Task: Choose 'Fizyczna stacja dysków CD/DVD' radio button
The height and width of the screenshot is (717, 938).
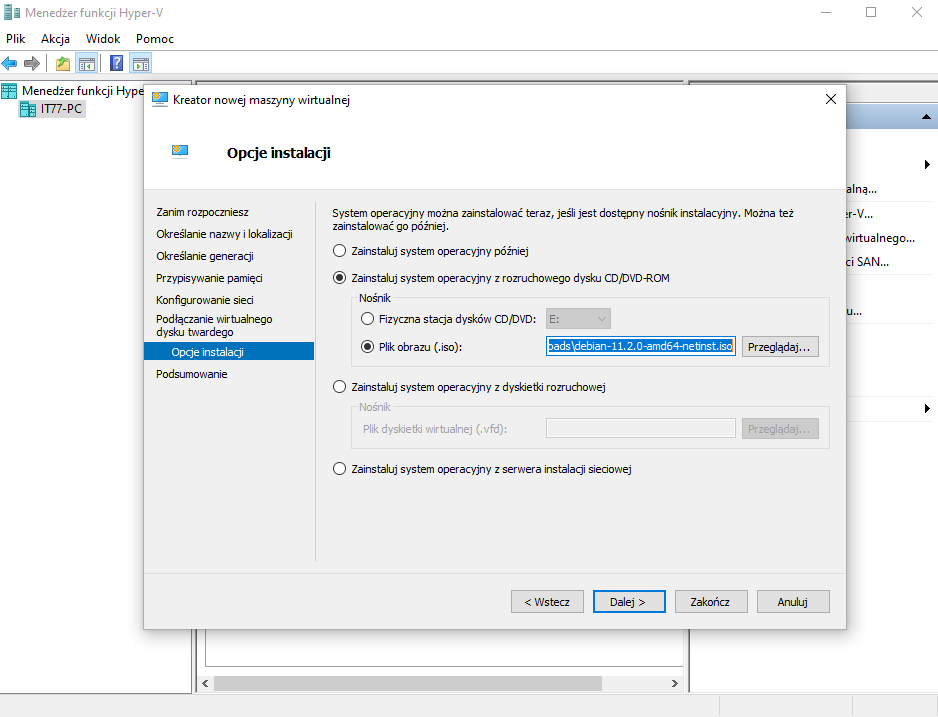Action: pos(366,319)
